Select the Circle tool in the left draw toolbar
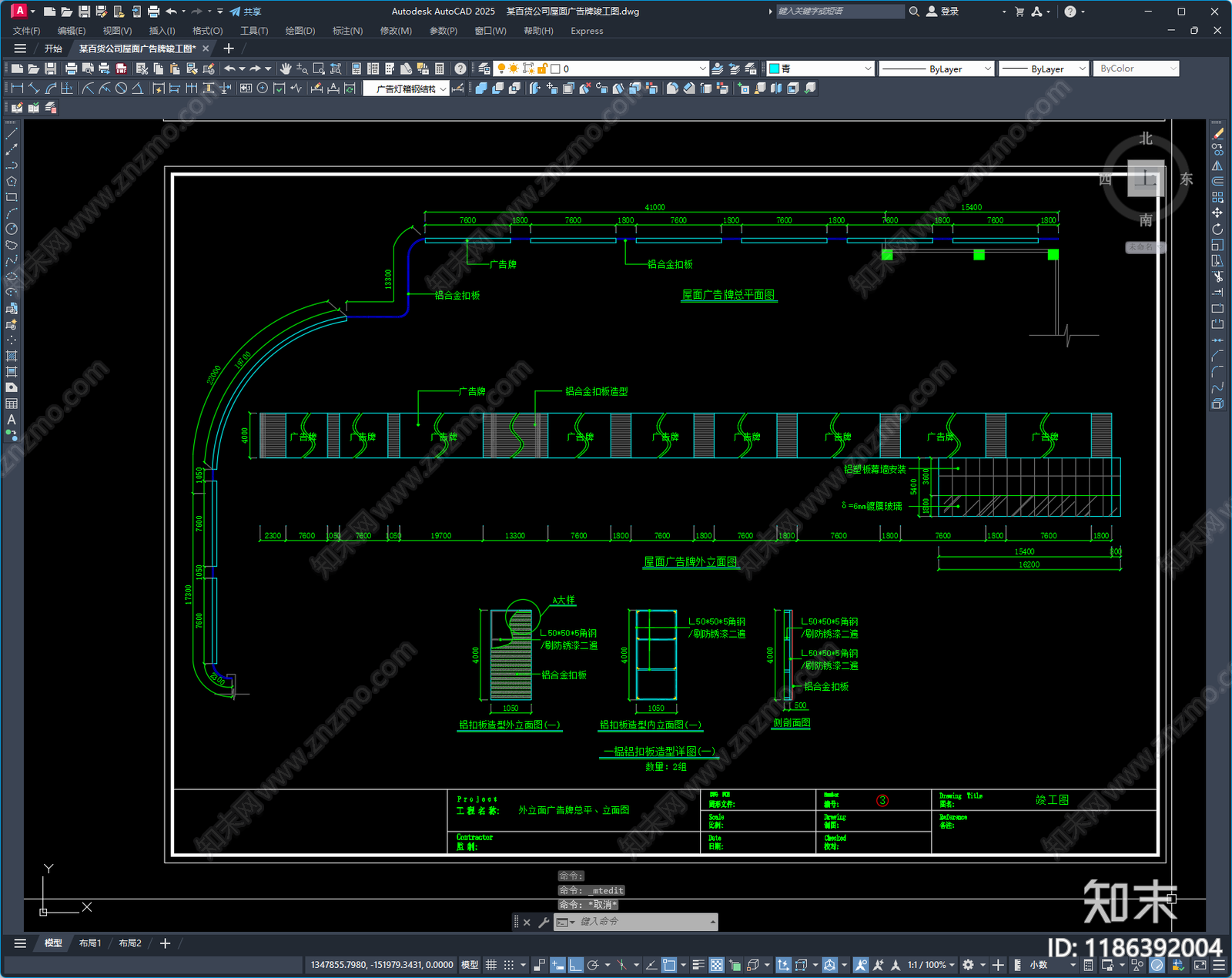1232x978 pixels. [x=12, y=229]
